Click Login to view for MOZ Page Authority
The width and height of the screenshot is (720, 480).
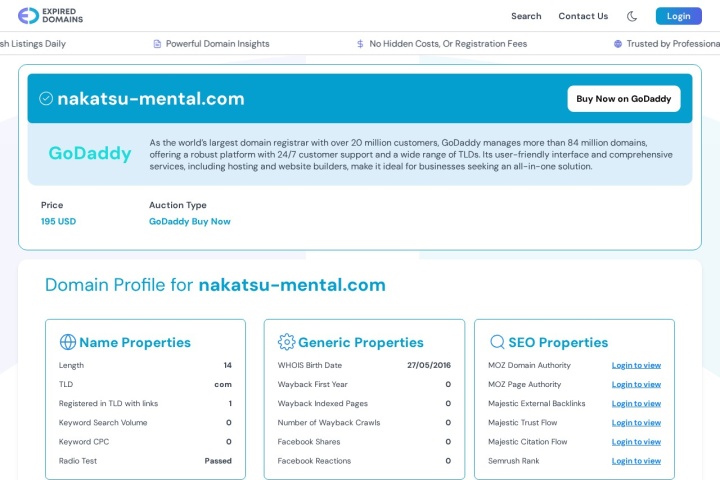tap(636, 384)
